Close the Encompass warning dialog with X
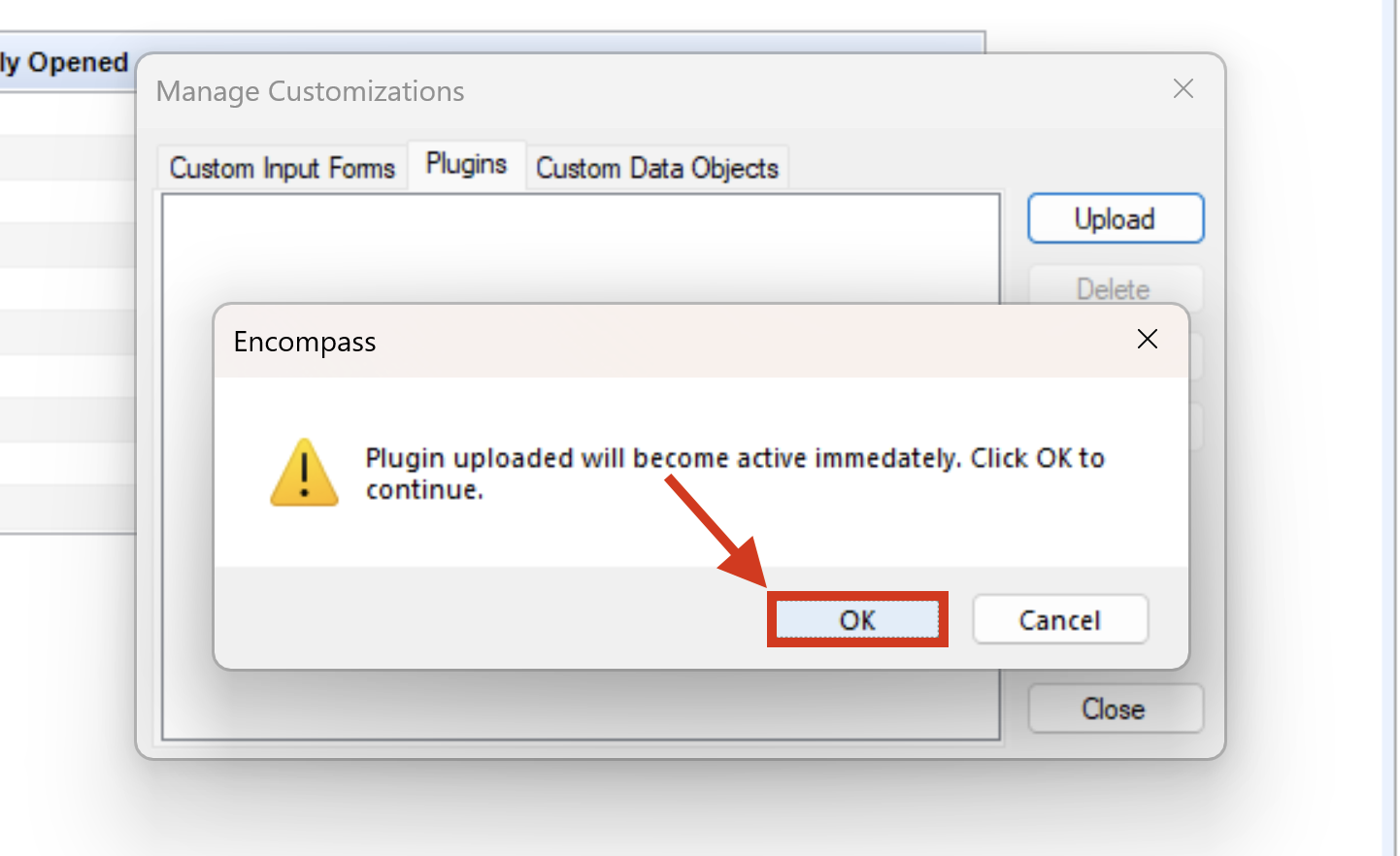 pyautogui.click(x=1147, y=340)
